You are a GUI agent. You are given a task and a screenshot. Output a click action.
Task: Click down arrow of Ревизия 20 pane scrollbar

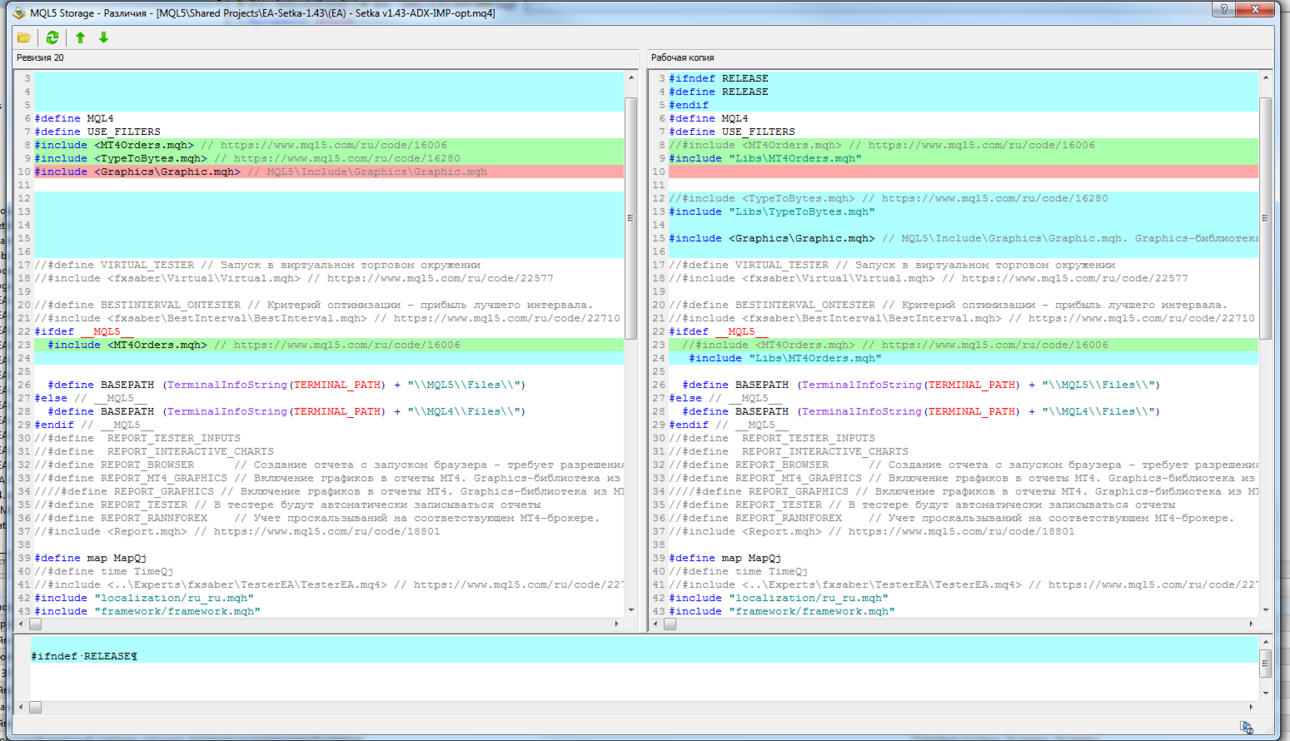631,609
